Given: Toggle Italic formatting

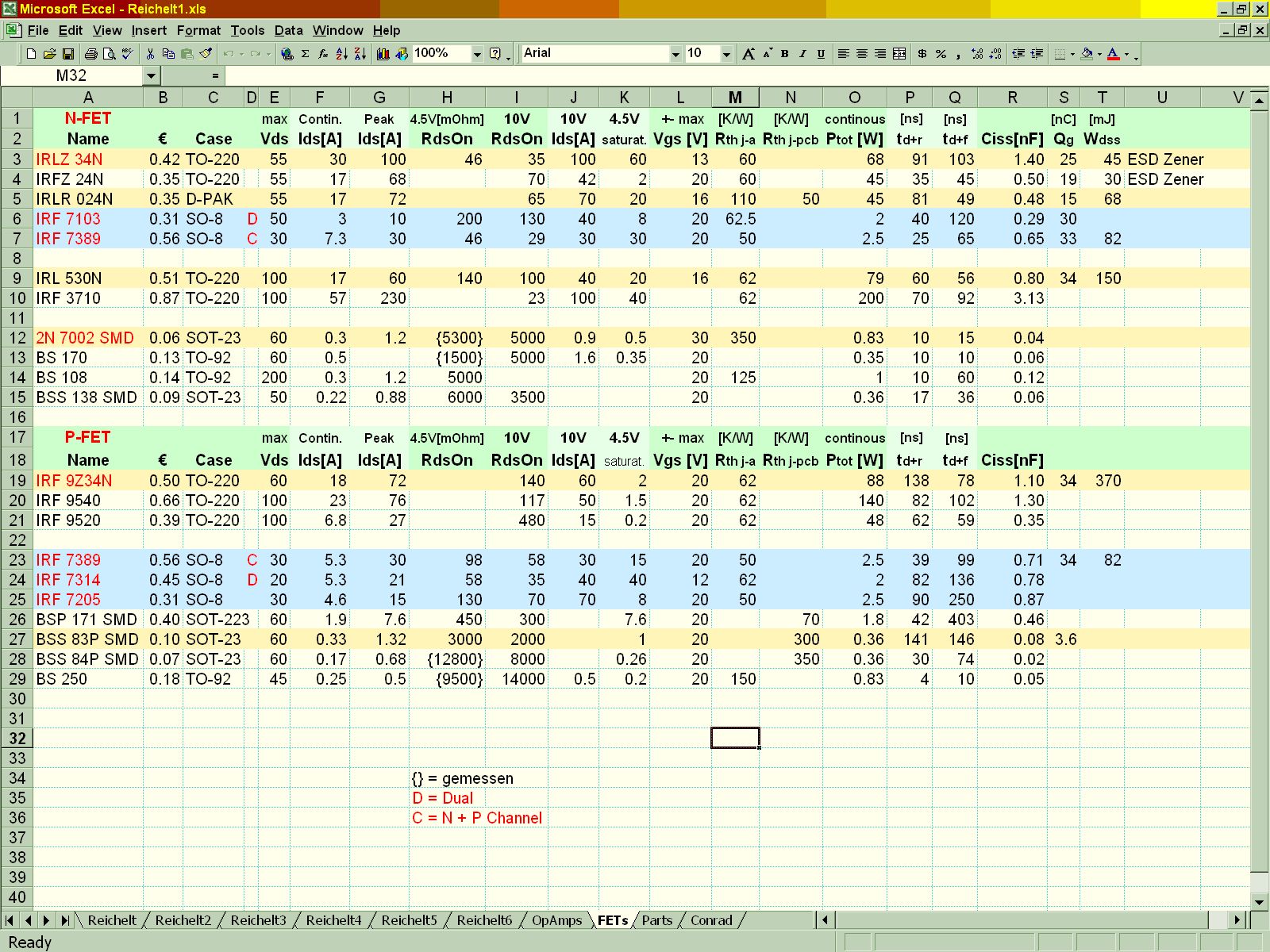Looking at the screenshot, I should coord(802,54).
